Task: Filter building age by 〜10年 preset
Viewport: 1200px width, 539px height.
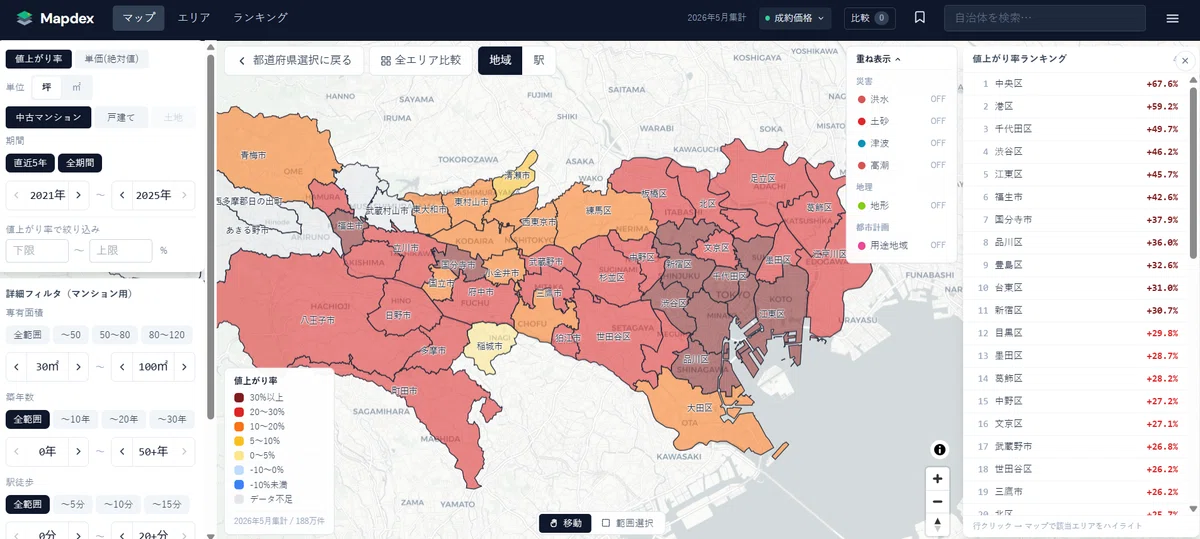Action: tap(75, 419)
